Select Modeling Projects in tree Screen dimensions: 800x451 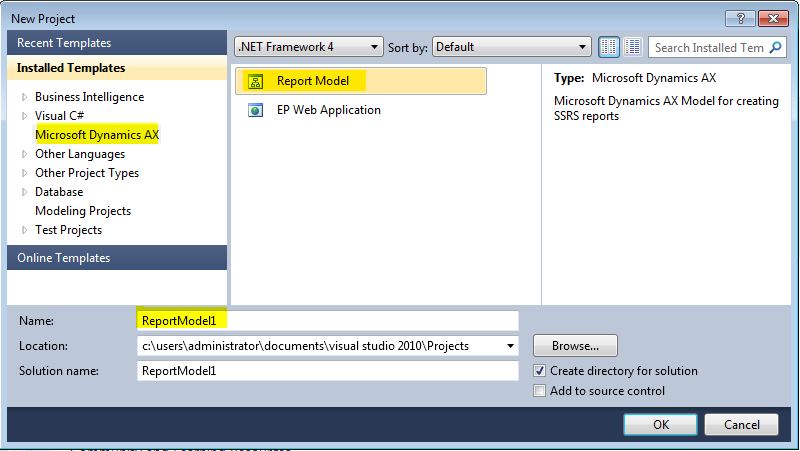[83, 211]
